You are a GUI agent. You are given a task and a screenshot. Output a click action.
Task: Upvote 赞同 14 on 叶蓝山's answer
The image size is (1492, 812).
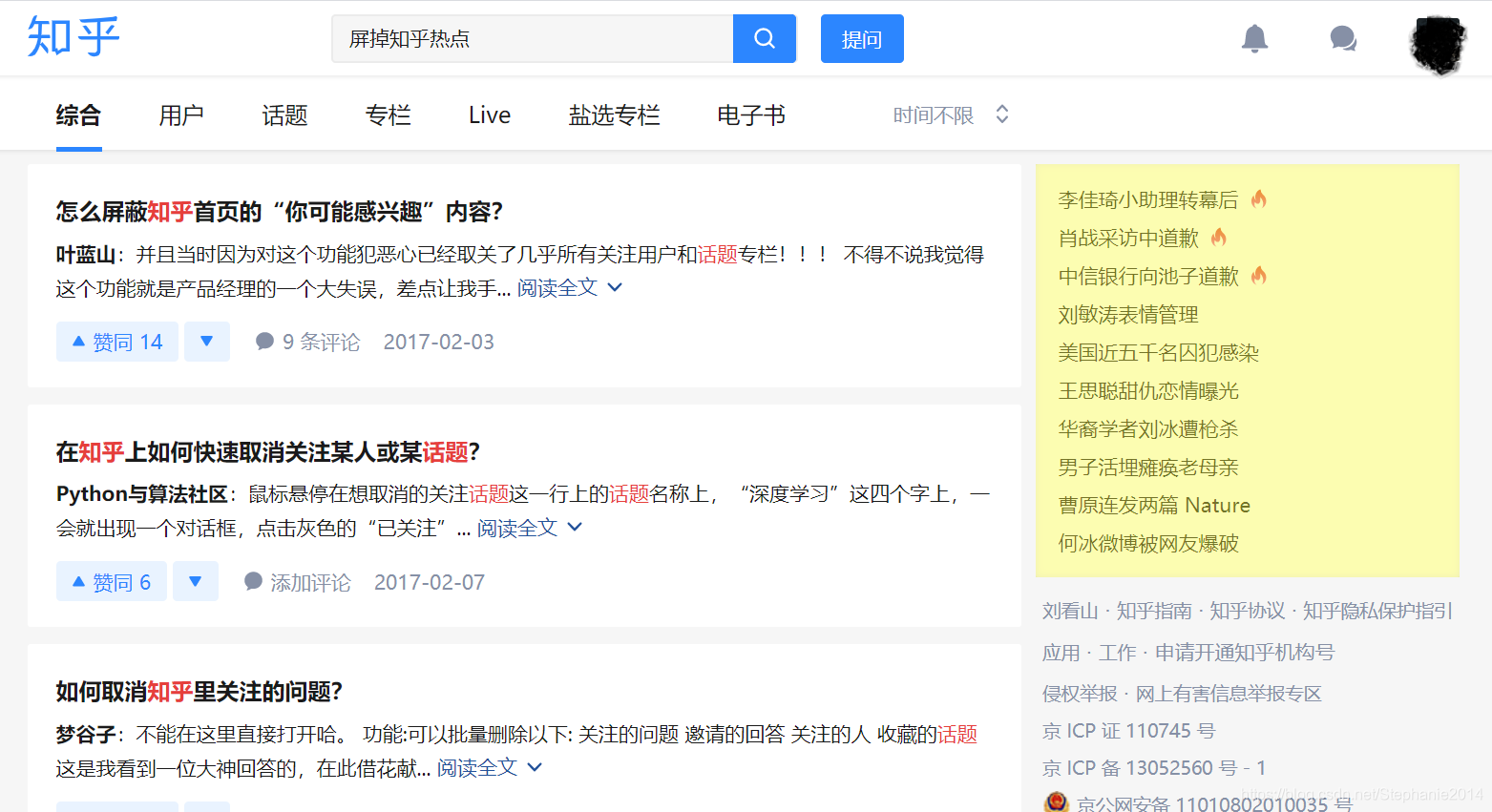click(117, 342)
